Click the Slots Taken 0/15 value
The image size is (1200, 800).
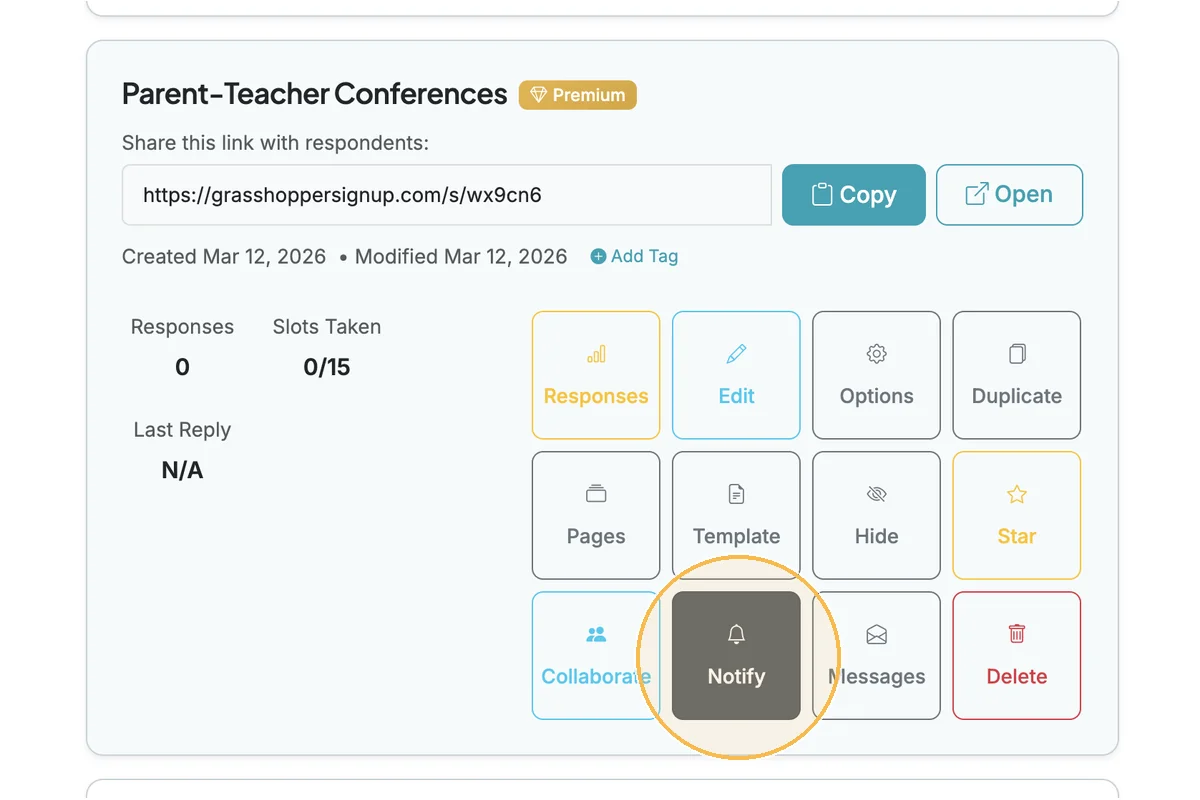tap(327, 367)
